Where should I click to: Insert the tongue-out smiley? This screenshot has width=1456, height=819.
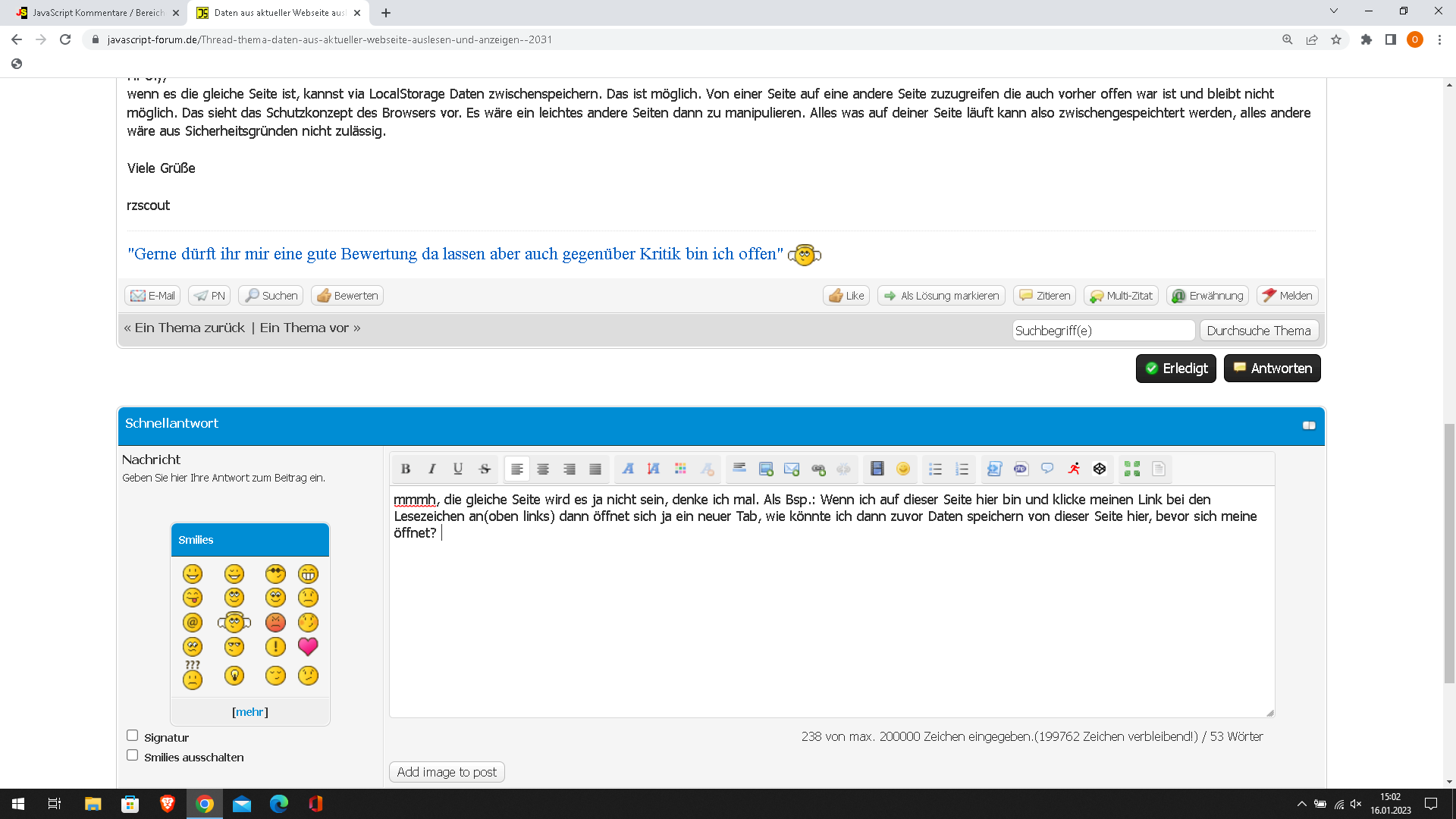click(193, 598)
